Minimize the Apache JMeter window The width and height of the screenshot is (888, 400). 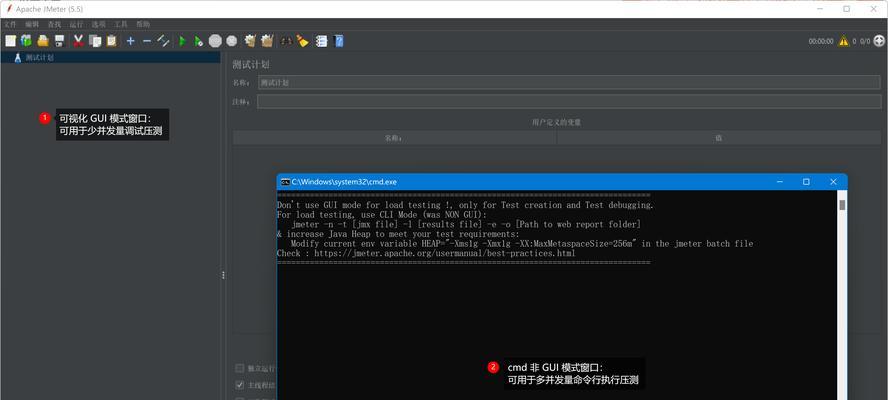click(x=821, y=9)
